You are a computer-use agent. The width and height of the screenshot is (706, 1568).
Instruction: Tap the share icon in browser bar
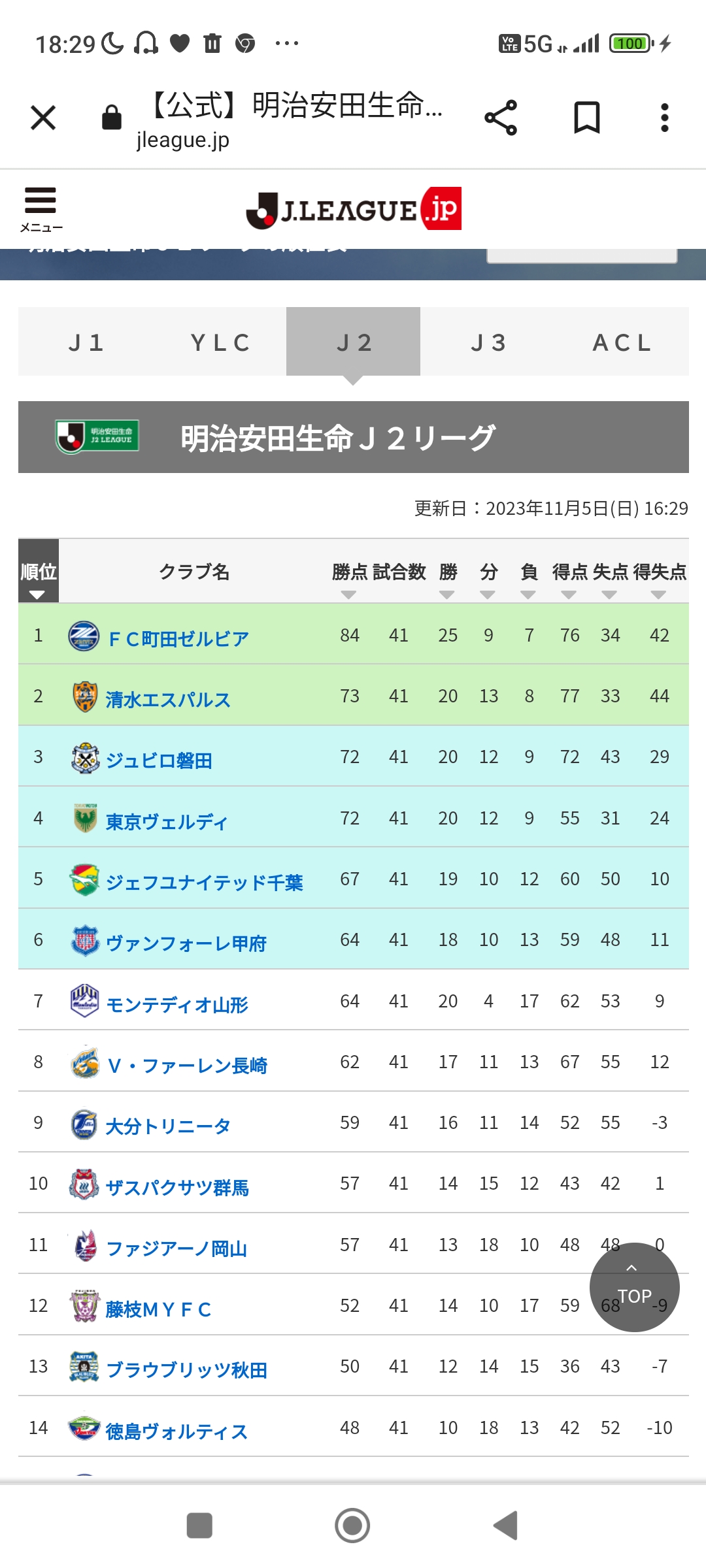(x=501, y=118)
